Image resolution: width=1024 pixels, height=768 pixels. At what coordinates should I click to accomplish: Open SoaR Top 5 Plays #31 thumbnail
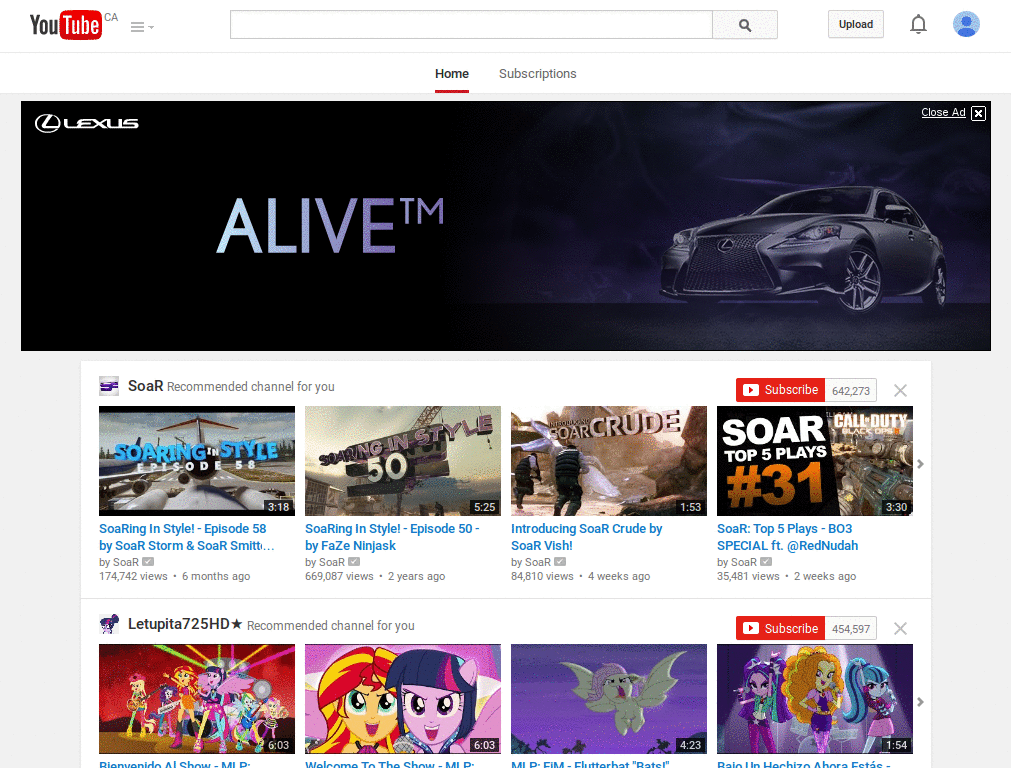coord(815,461)
